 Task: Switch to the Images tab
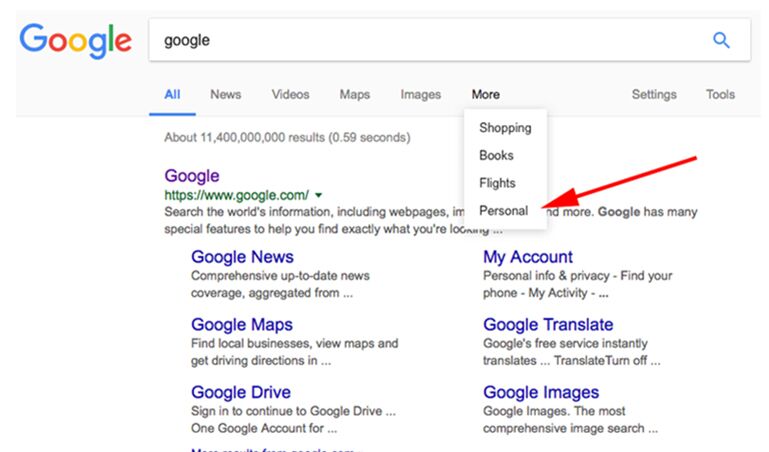420,94
